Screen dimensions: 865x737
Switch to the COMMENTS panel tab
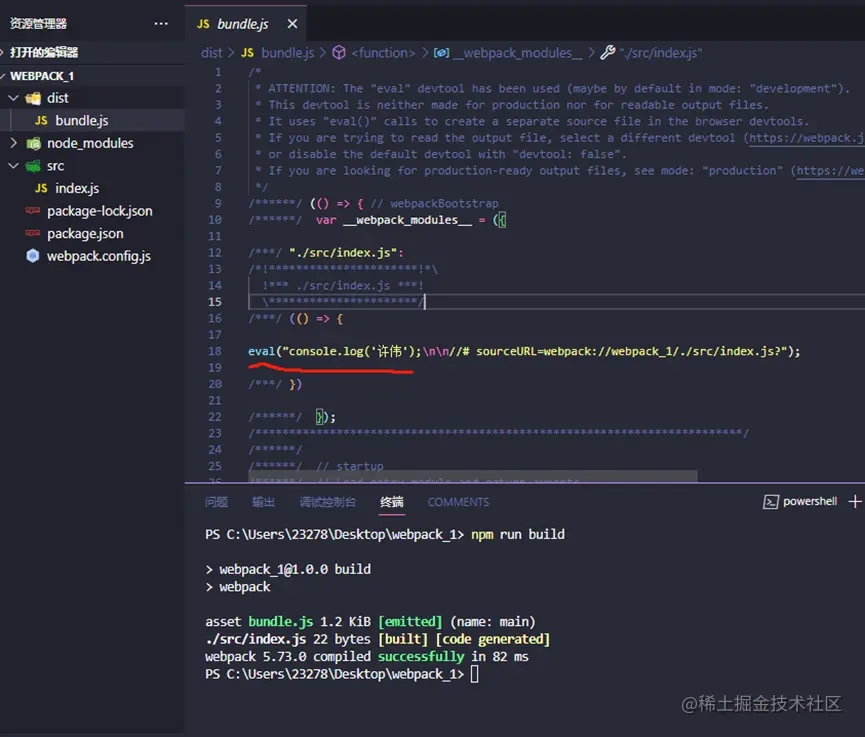click(458, 502)
